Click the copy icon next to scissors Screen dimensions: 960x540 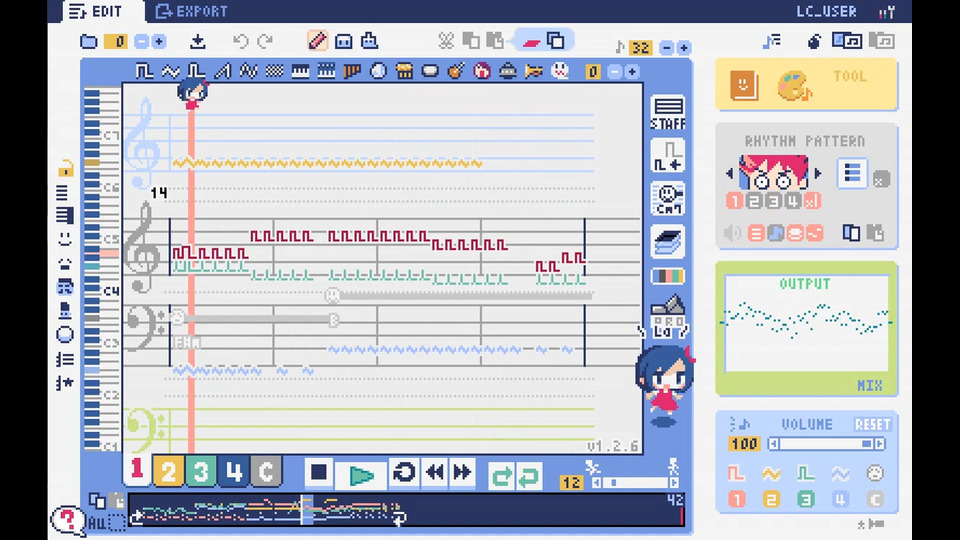pyautogui.click(x=471, y=41)
